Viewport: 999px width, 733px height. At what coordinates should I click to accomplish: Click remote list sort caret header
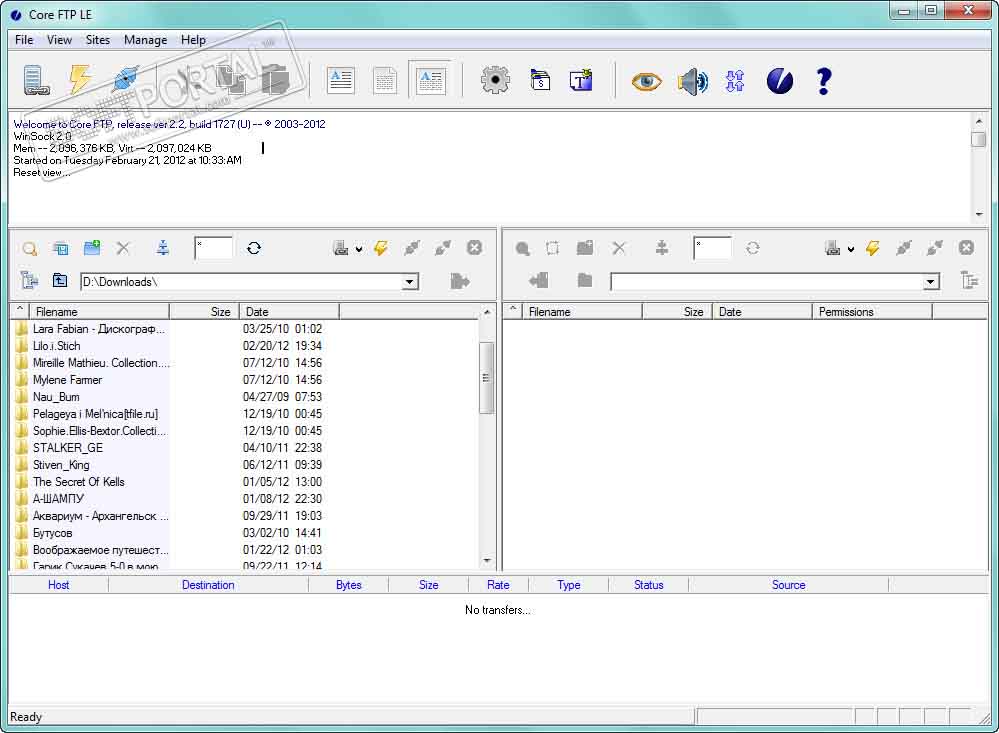pyautogui.click(x=513, y=311)
